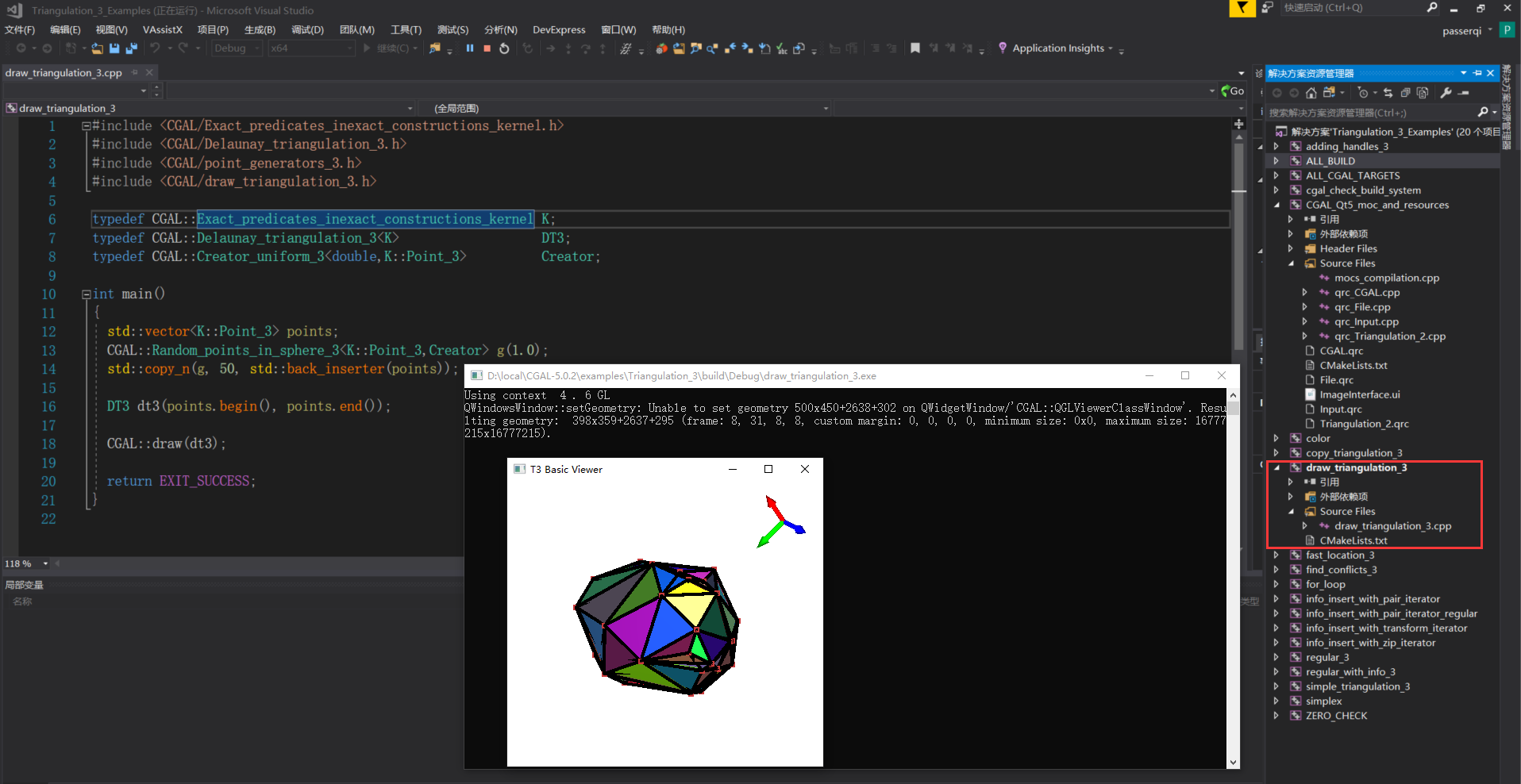This screenshot has height=784, width=1521.
Task: Open the DevExpress menu
Action: [559, 30]
